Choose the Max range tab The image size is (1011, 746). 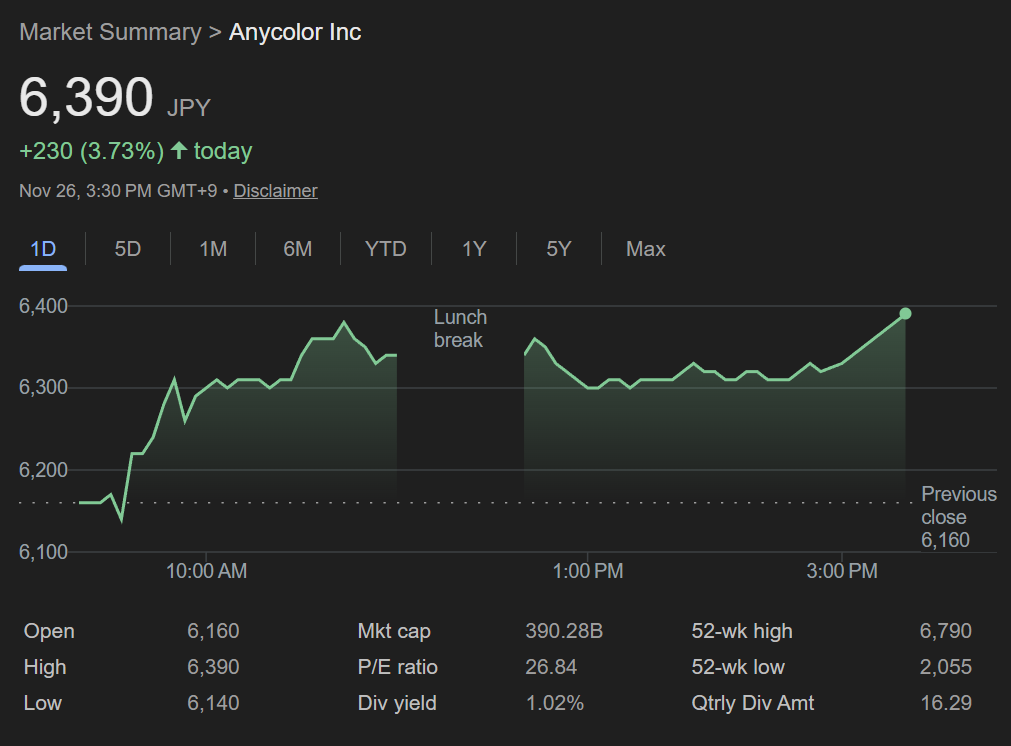[x=645, y=249]
